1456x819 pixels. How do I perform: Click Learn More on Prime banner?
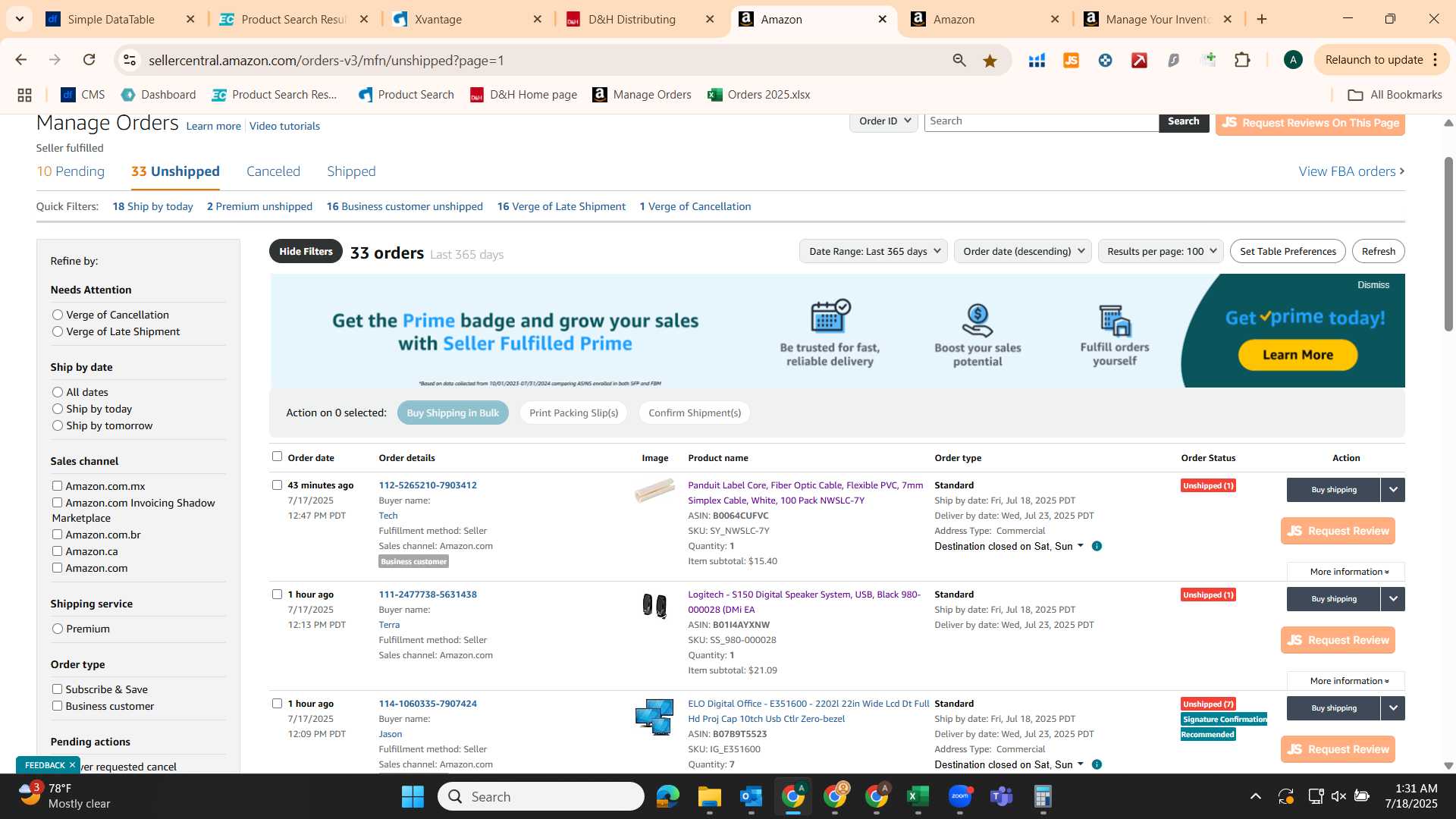pos(1298,355)
